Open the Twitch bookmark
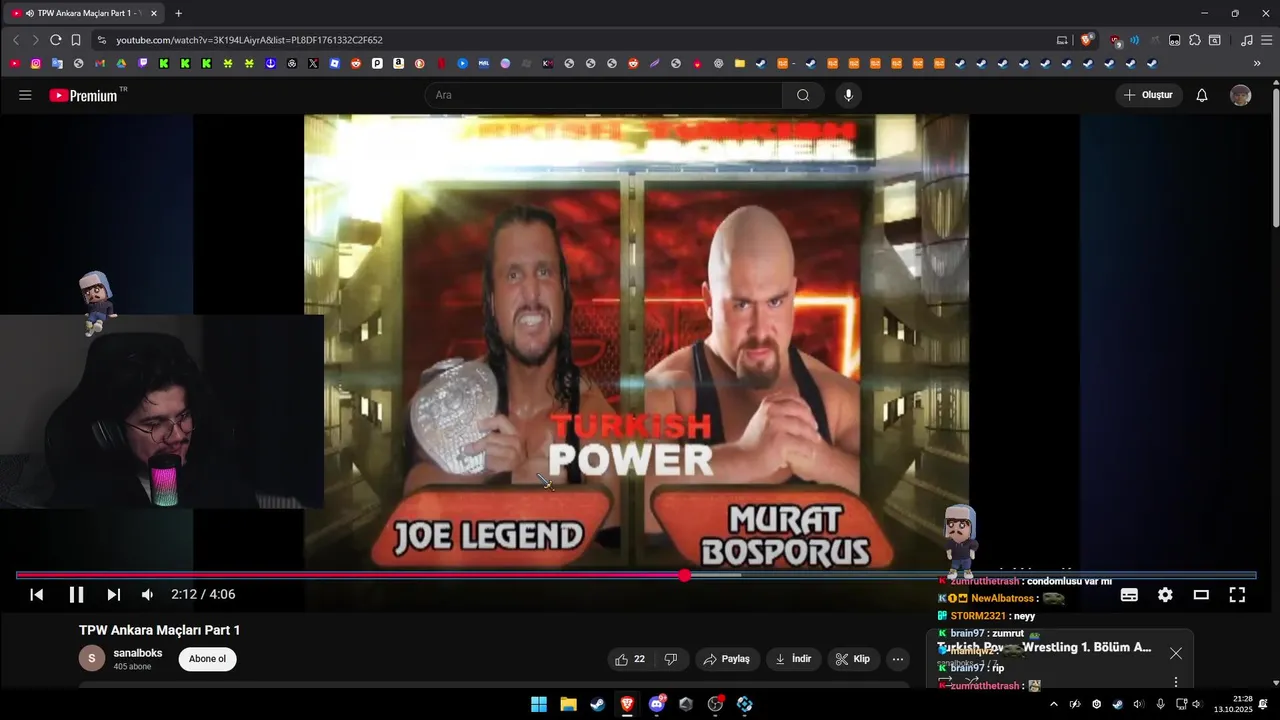This screenshot has width=1280, height=720. (143, 63)
